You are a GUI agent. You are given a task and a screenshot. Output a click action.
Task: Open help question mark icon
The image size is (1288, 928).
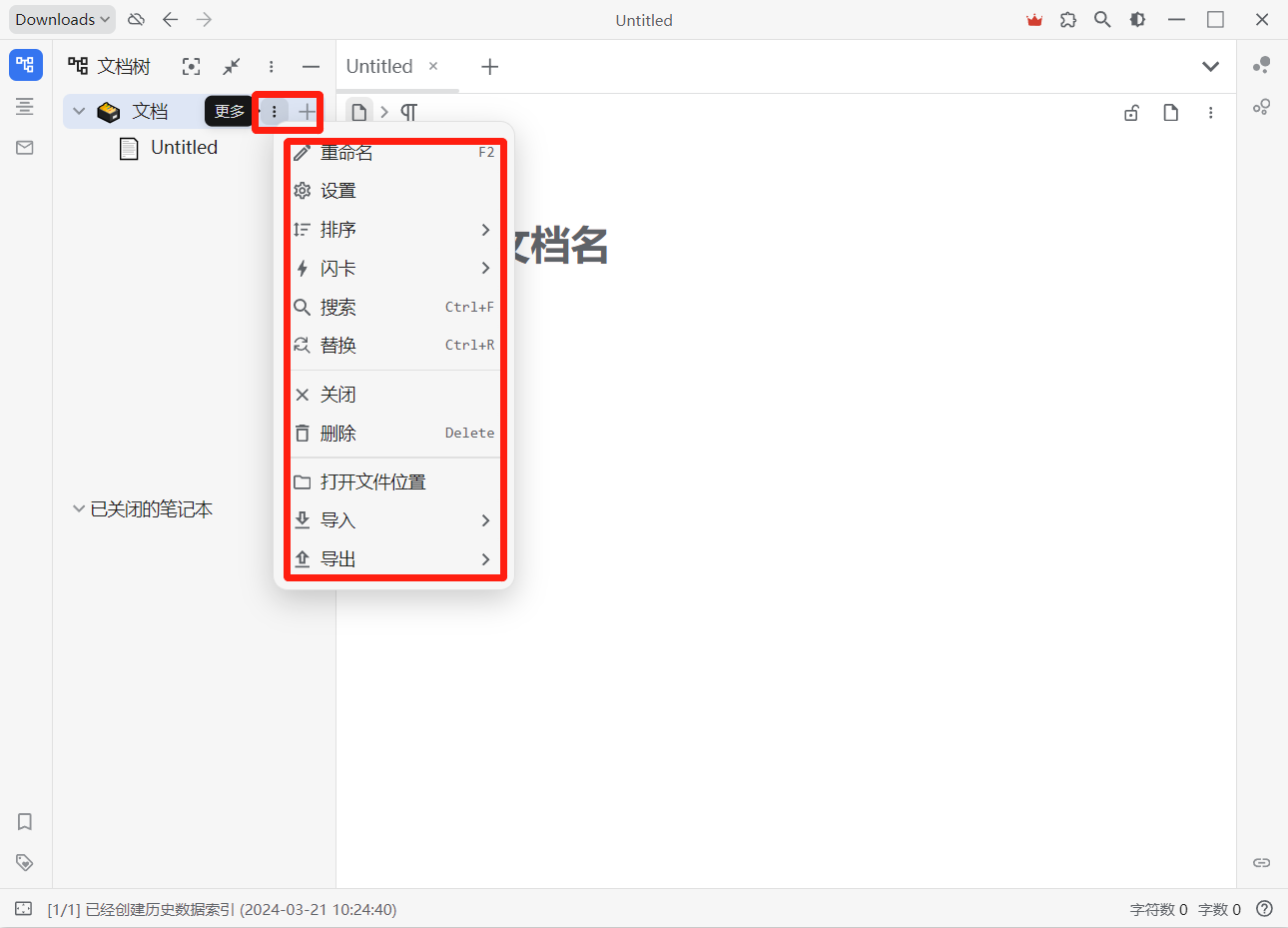[1264, 909]
